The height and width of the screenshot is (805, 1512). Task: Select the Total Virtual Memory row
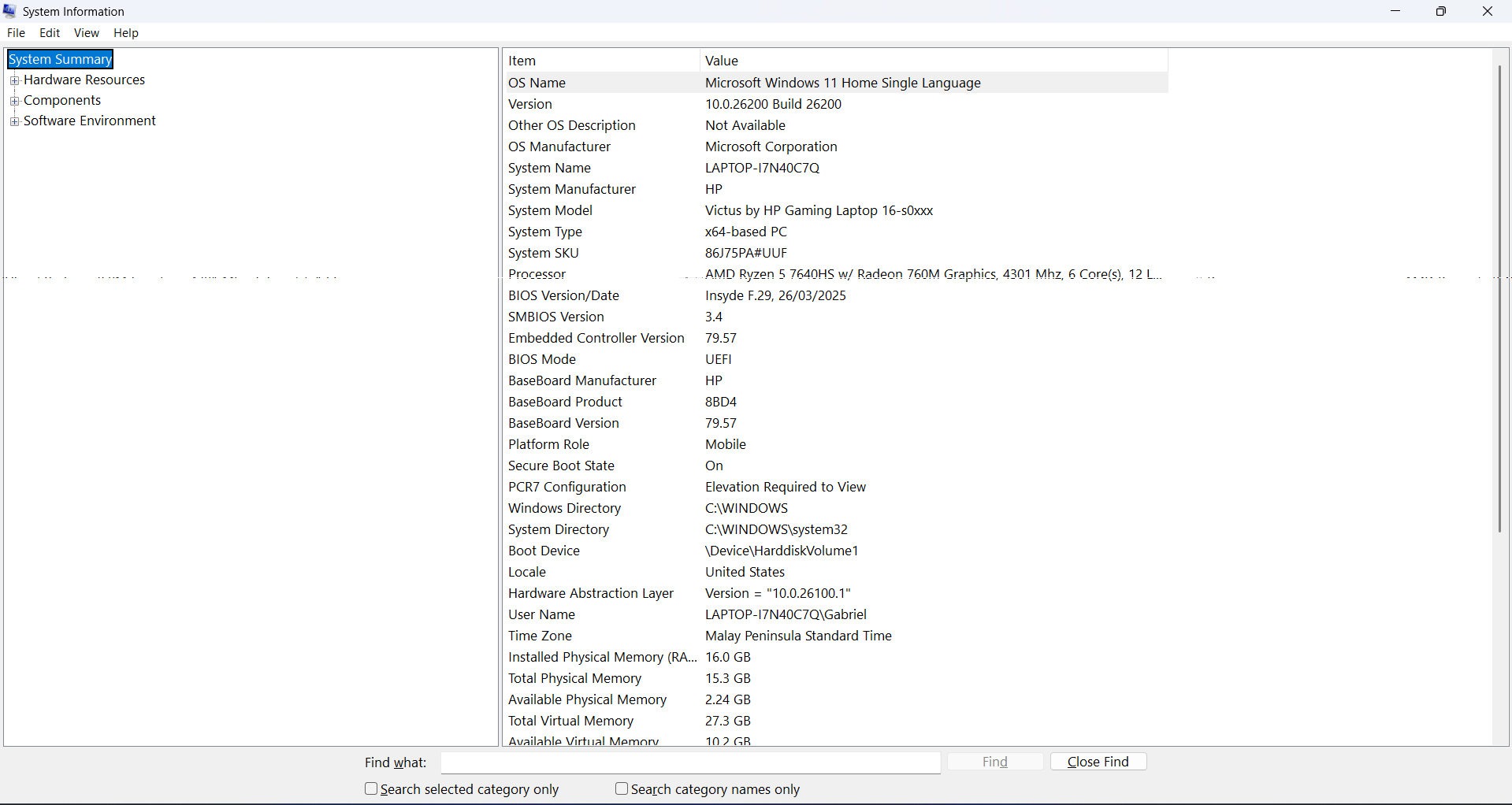(x=835, y=721)
